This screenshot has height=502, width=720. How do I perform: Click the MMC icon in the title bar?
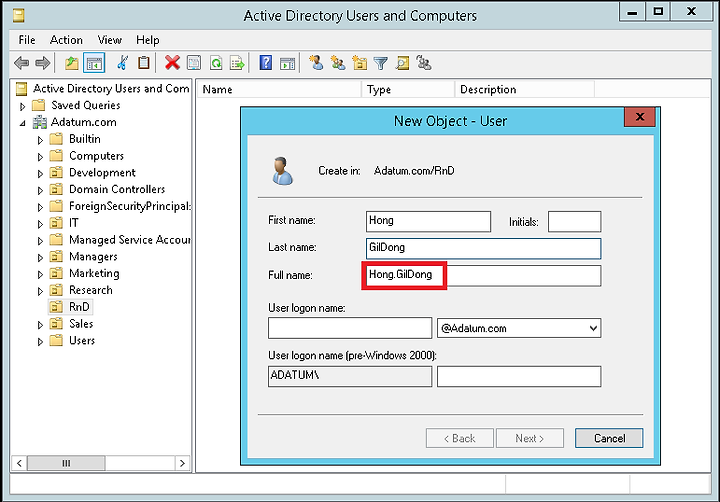pyautogui.click(x=18, y=16)
